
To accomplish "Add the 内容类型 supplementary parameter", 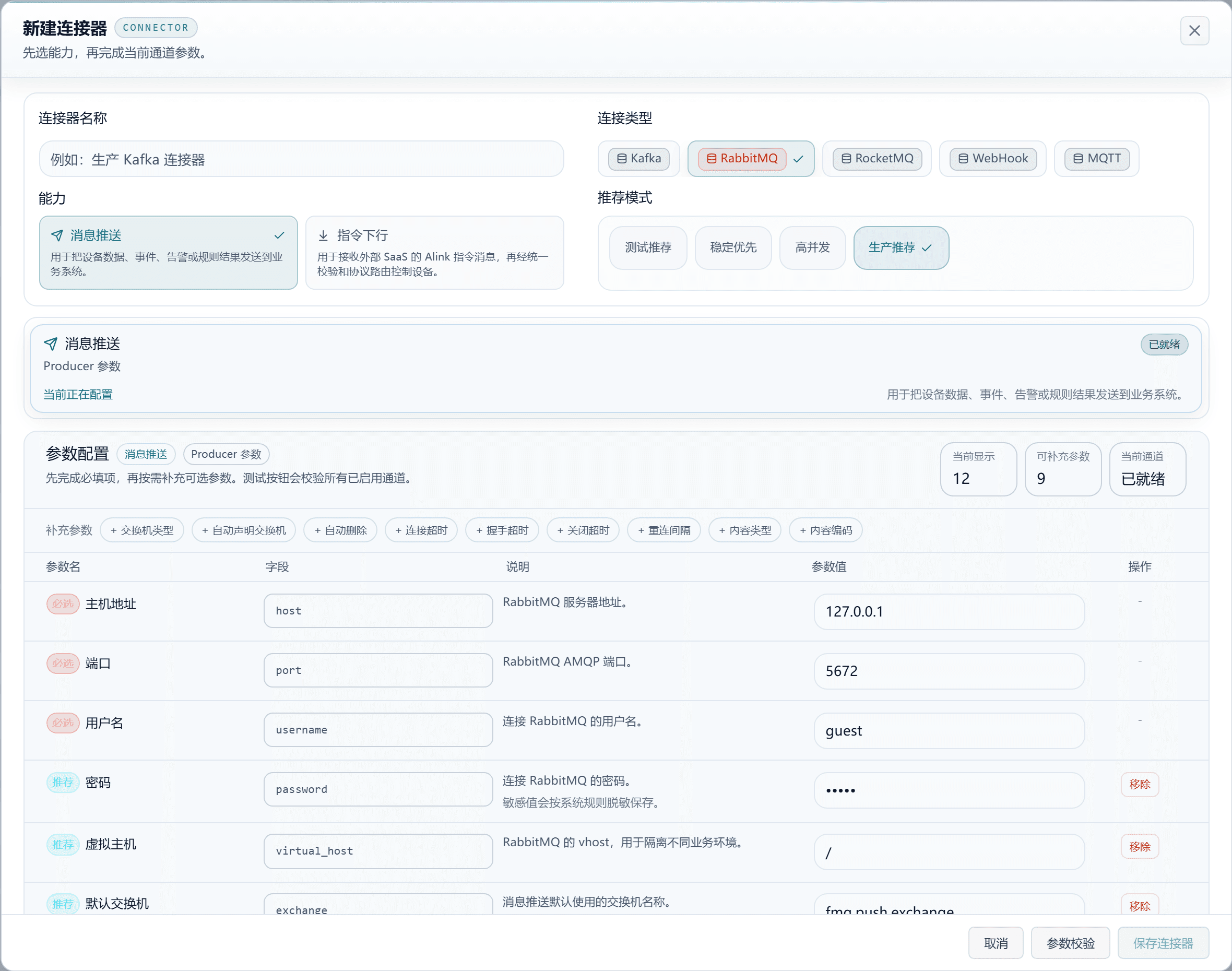I will click(745, 530).
